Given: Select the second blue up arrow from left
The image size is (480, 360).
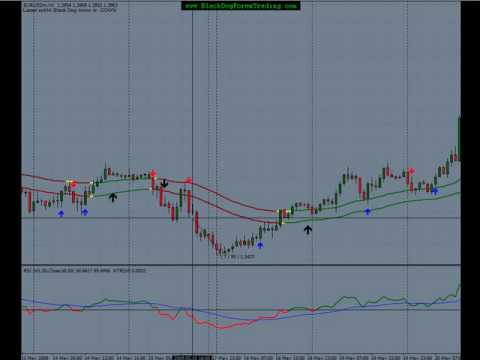Looking at the screenshot, I should coord(85,212).
